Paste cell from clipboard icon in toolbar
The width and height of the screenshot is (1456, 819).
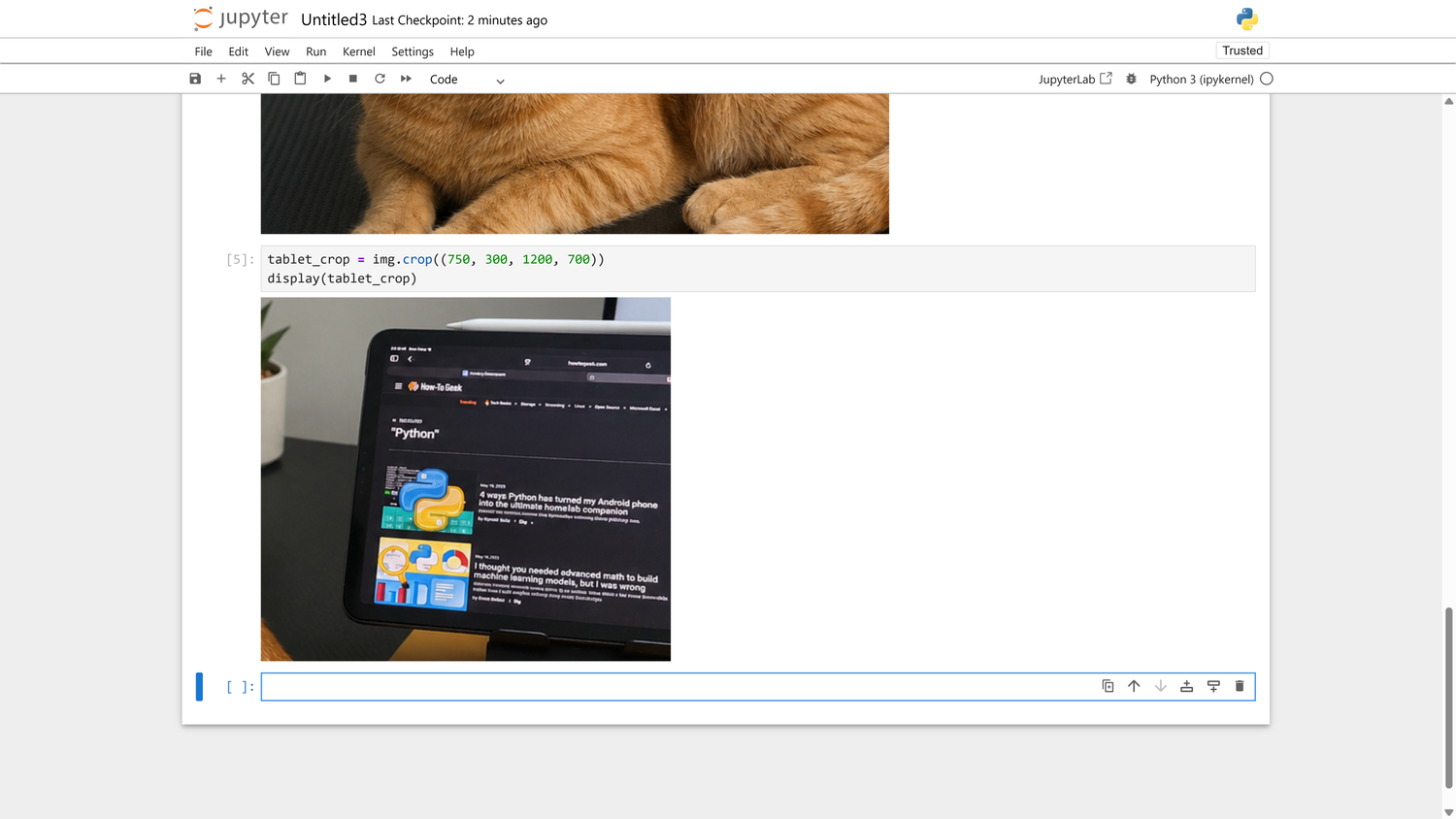click(300, 79)
